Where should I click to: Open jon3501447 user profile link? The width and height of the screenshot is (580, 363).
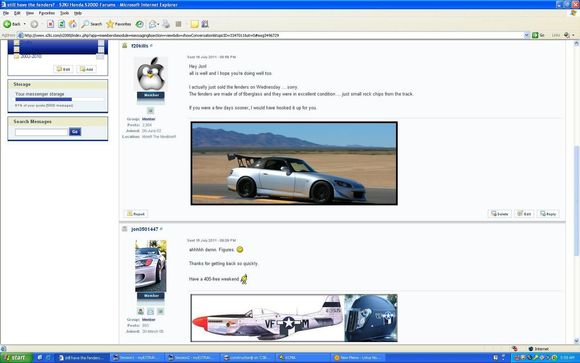[145, 229]
